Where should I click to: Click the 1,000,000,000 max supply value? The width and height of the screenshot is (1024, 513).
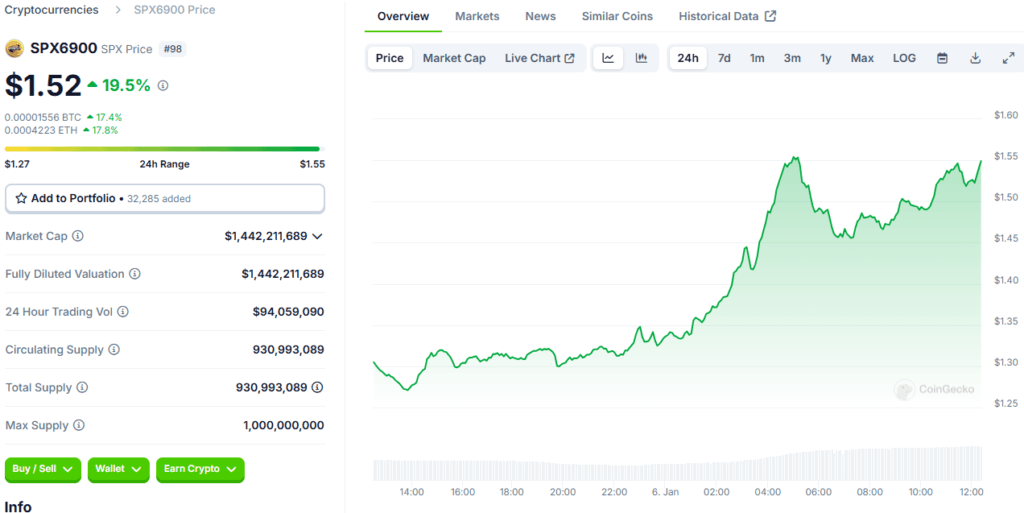(x=283, y=426)
